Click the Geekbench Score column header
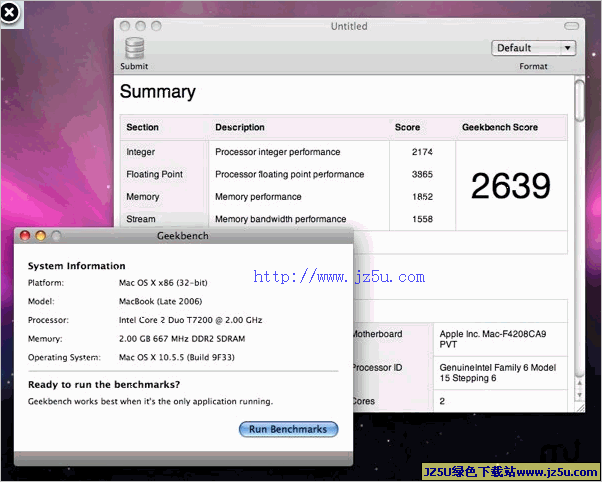Screen dimensions: 602x482 pos(500,127)
